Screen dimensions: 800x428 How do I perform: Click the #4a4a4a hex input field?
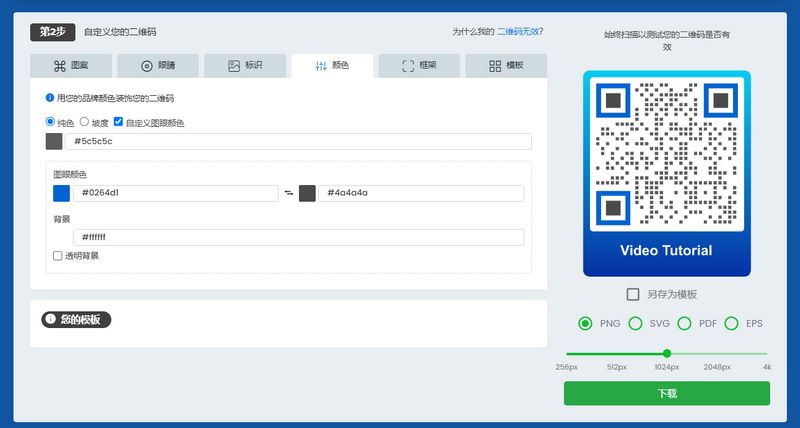point(421,193)
